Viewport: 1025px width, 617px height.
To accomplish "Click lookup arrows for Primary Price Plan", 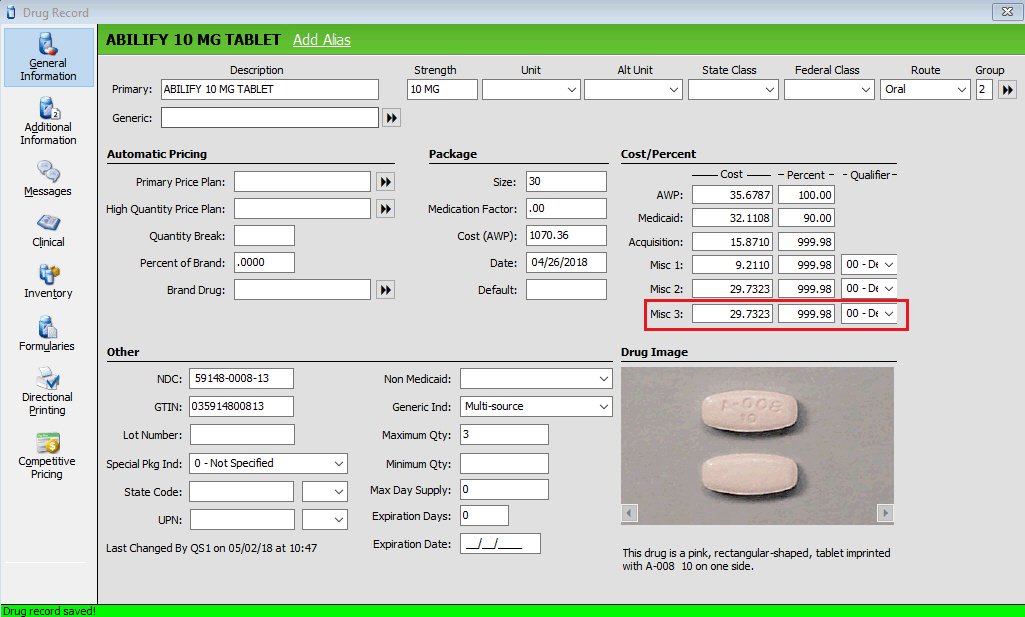I will pos(385,182).
